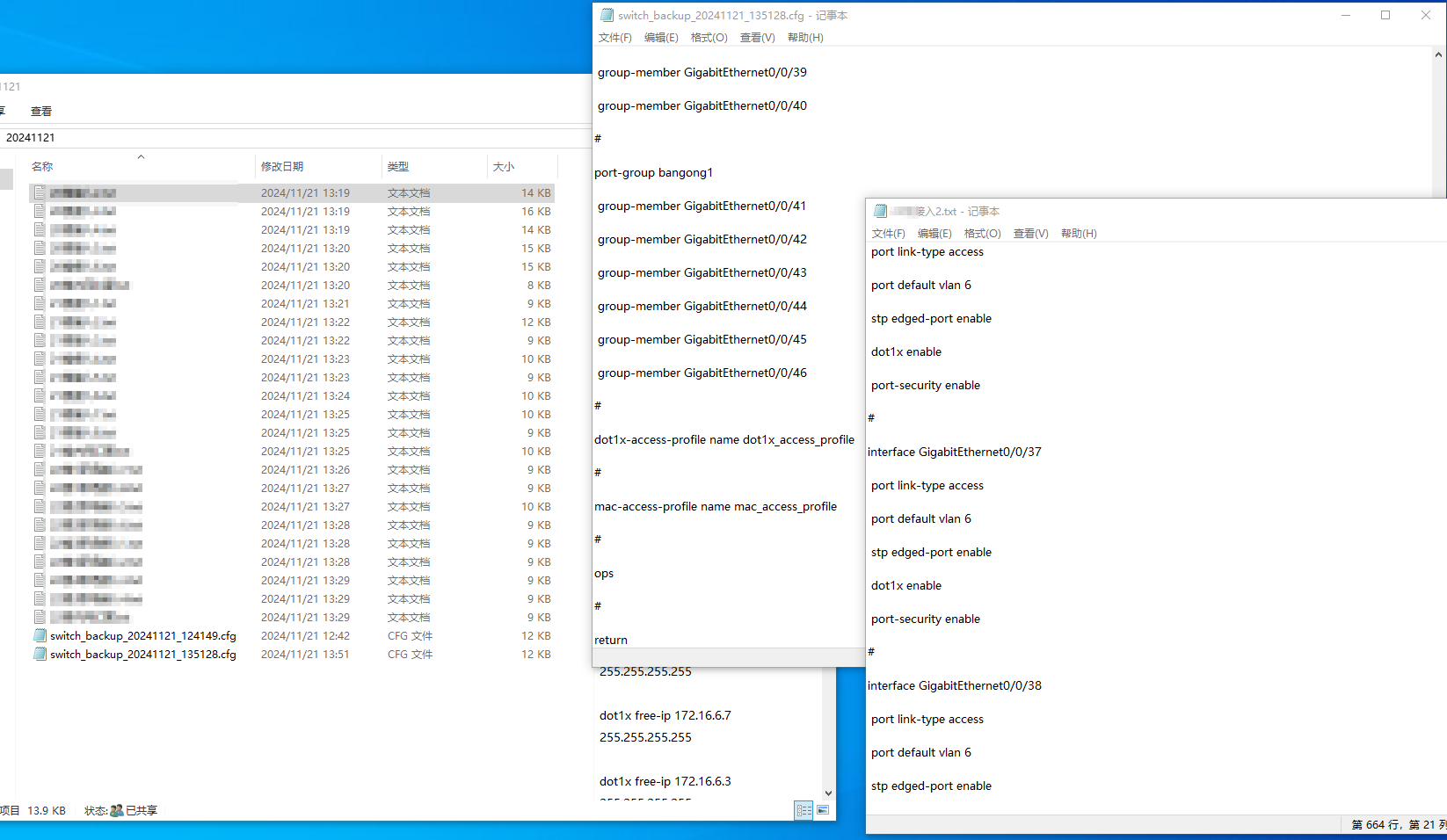This screenshot has width=1447, height=840.
Task: Click Notepad icon in 接入2.txt title bar
Action: tap(880, 211)
